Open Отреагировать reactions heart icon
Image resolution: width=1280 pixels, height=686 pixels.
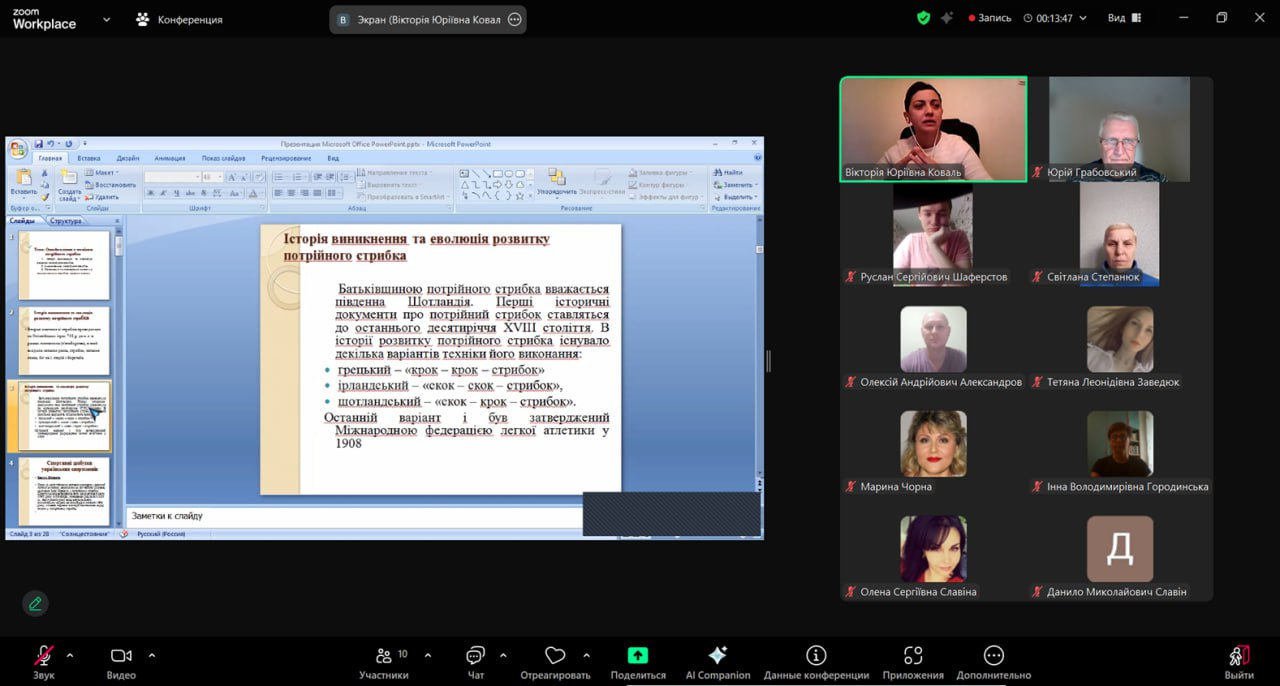[555, 656]
